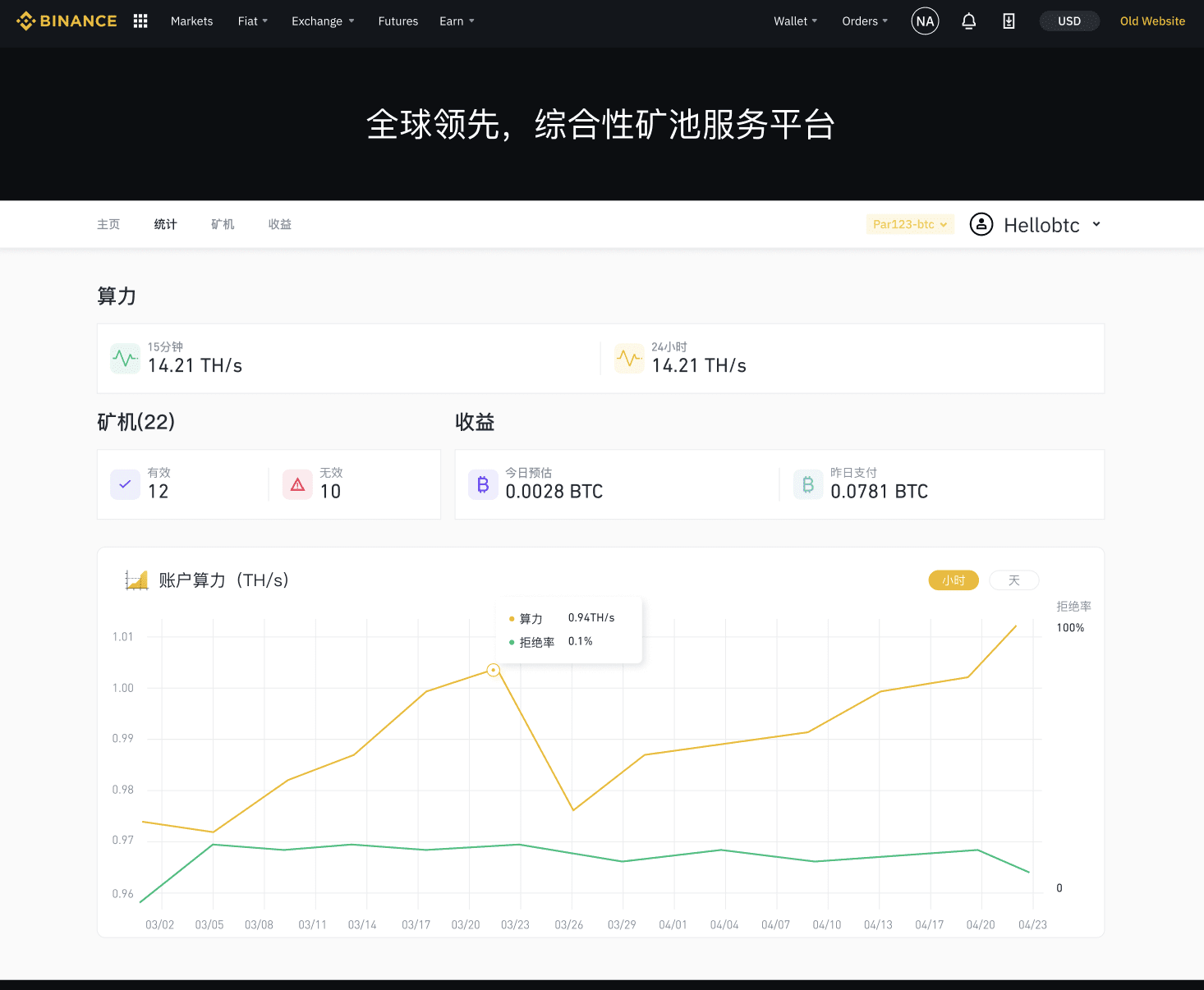Click the account hashrate chart icon
Screen dimensions: 1204x990
pos(136,580)
